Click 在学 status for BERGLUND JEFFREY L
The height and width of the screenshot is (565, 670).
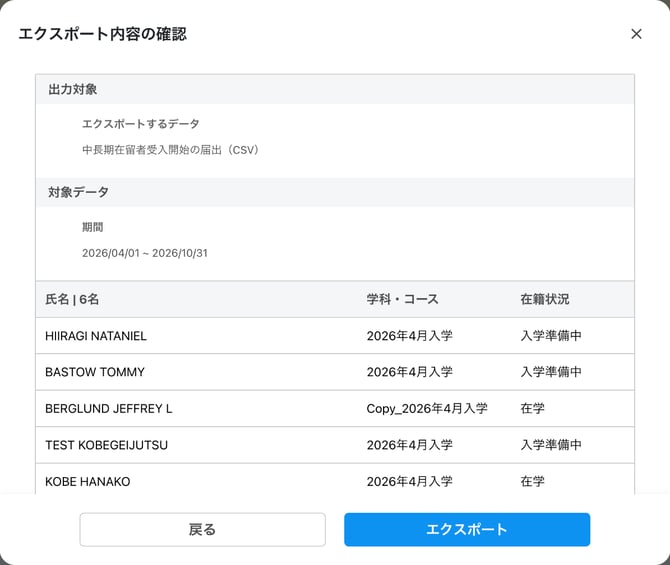click(x=532, y=409)
